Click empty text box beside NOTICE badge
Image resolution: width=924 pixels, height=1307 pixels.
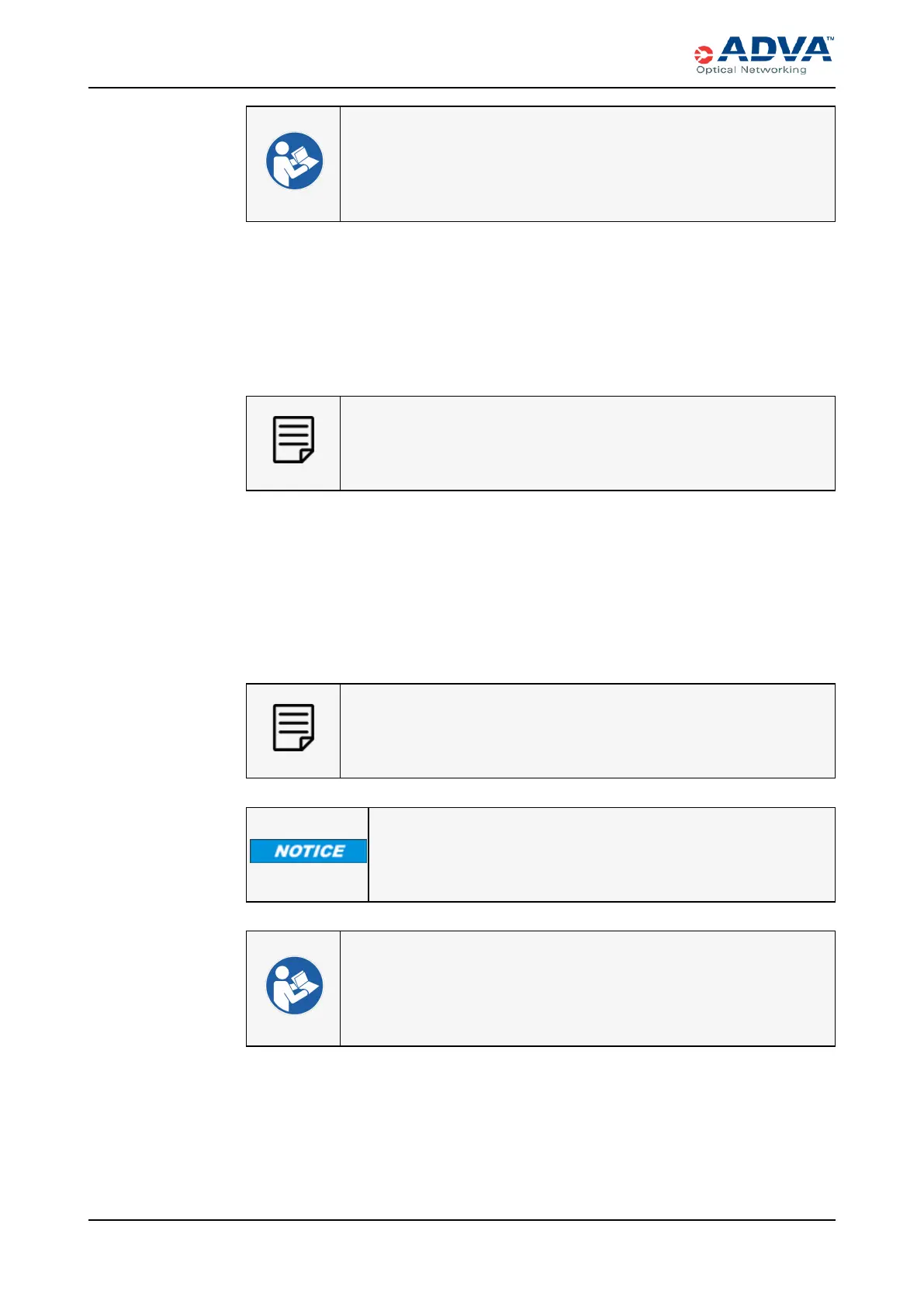coord(601,855)
